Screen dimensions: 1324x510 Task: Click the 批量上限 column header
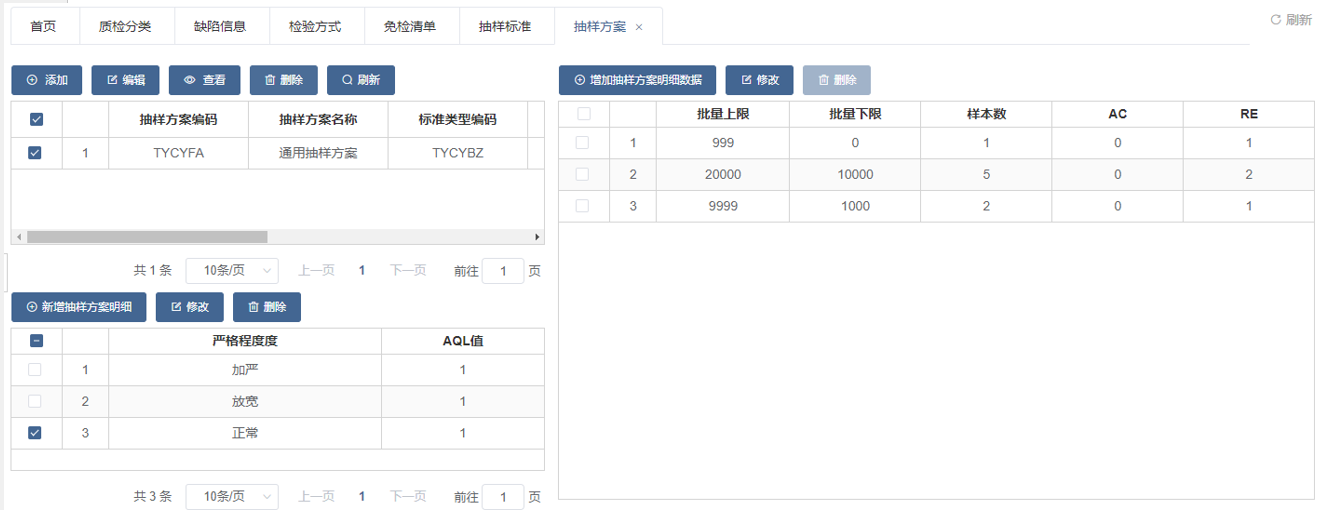pyautogui.click(x=723, y=114)
